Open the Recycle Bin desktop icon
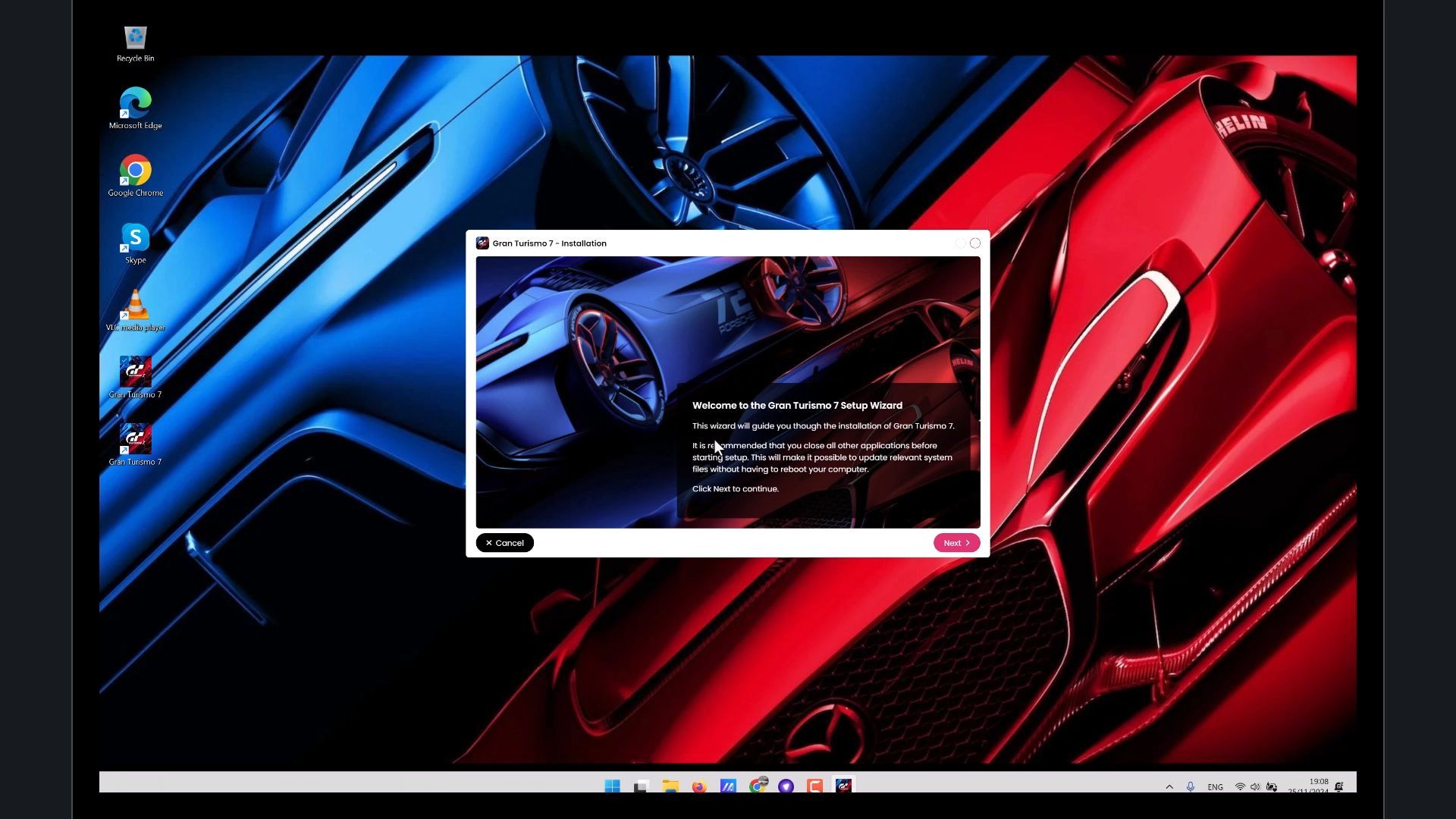This screenshot has height=819, width=1456. tap(135, 44)
